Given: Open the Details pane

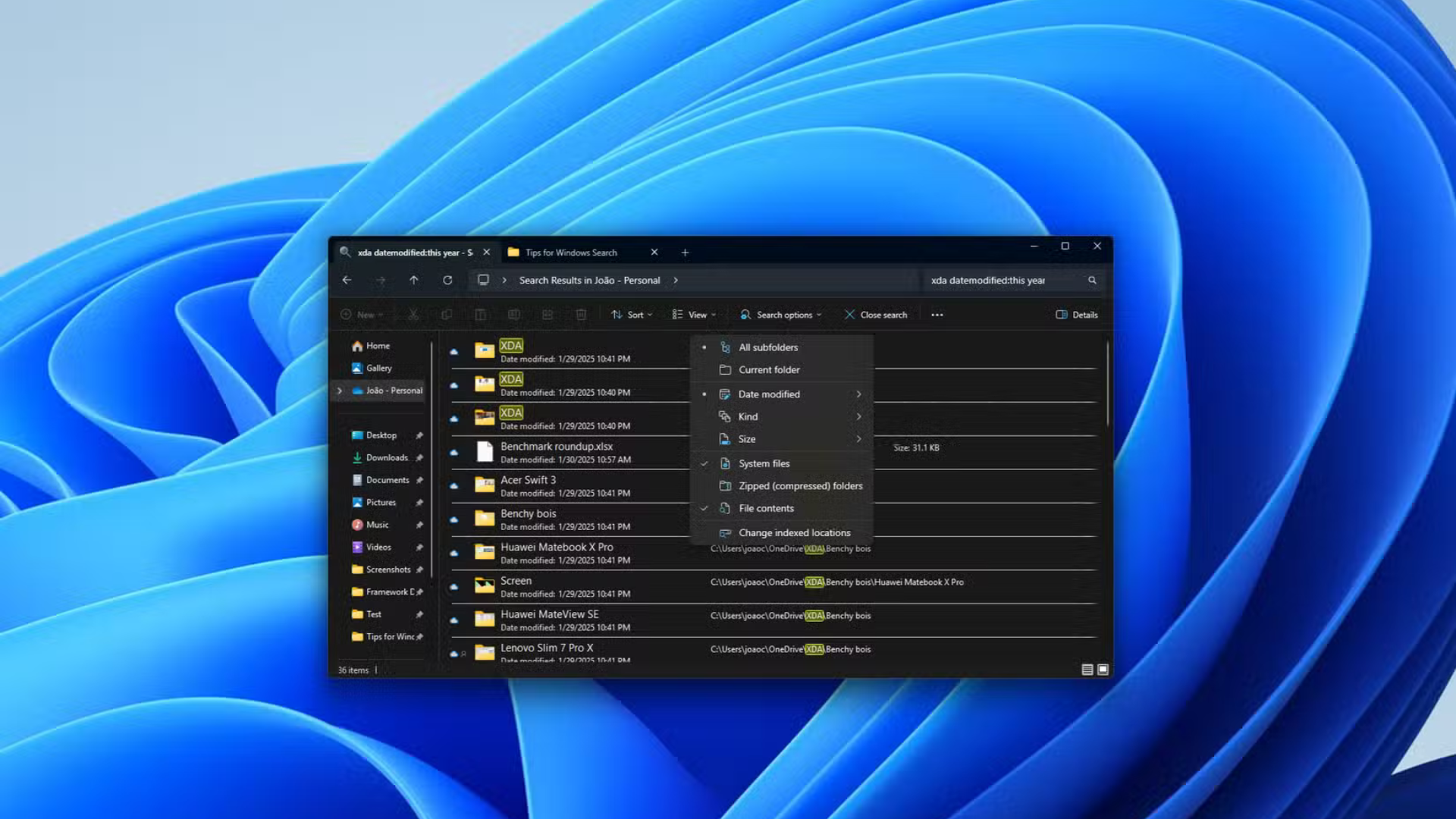Looking at the screenshot, I should (x=1076, y=314).
